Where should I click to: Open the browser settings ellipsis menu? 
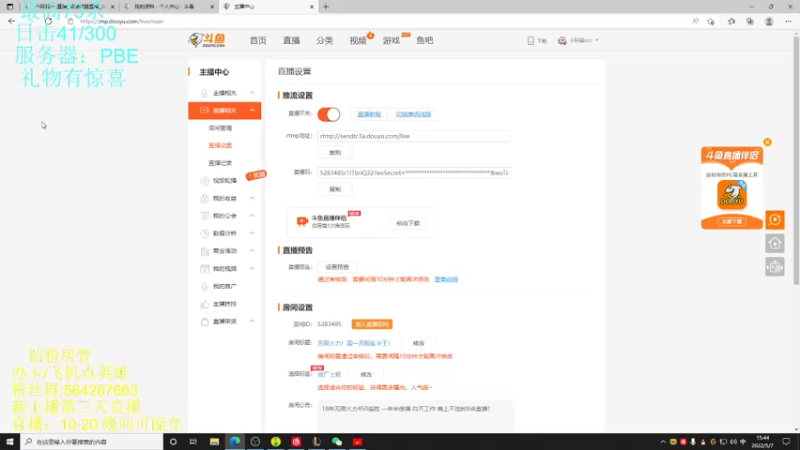pyautogui.click(x=788, y=21)
